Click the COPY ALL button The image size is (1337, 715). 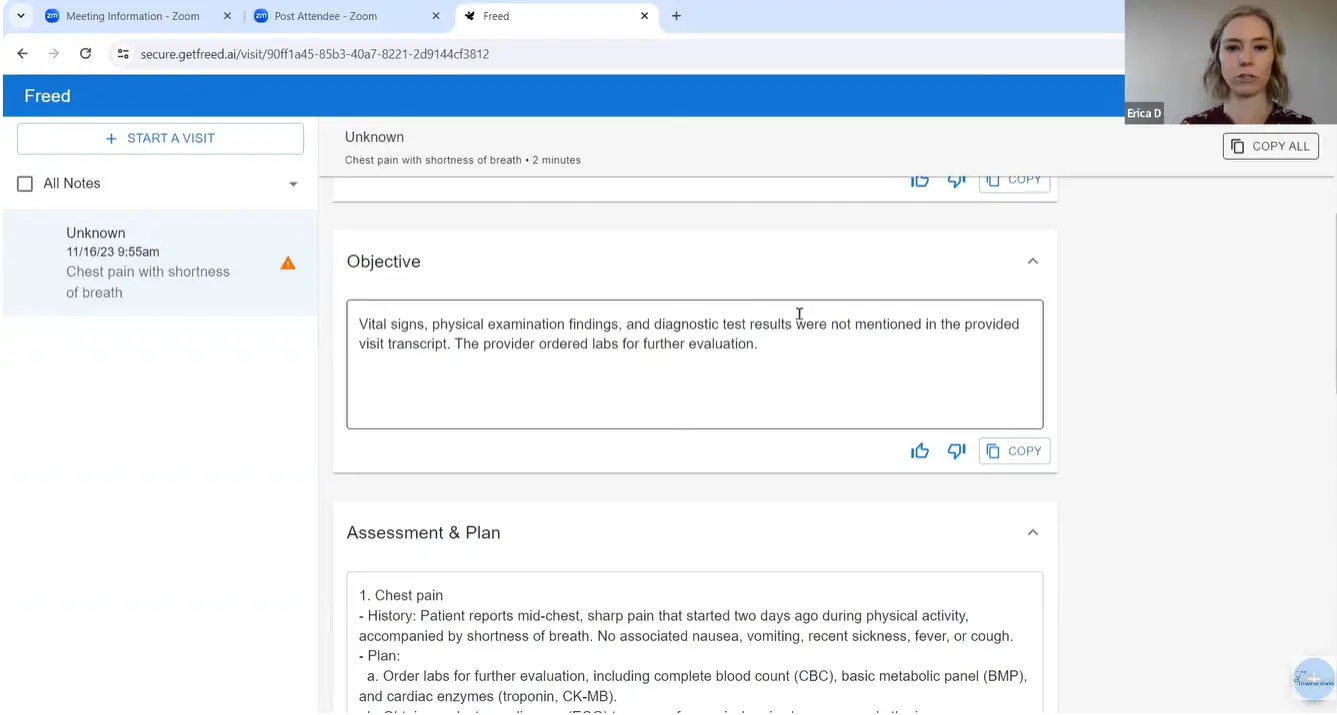click(1270, 145)
